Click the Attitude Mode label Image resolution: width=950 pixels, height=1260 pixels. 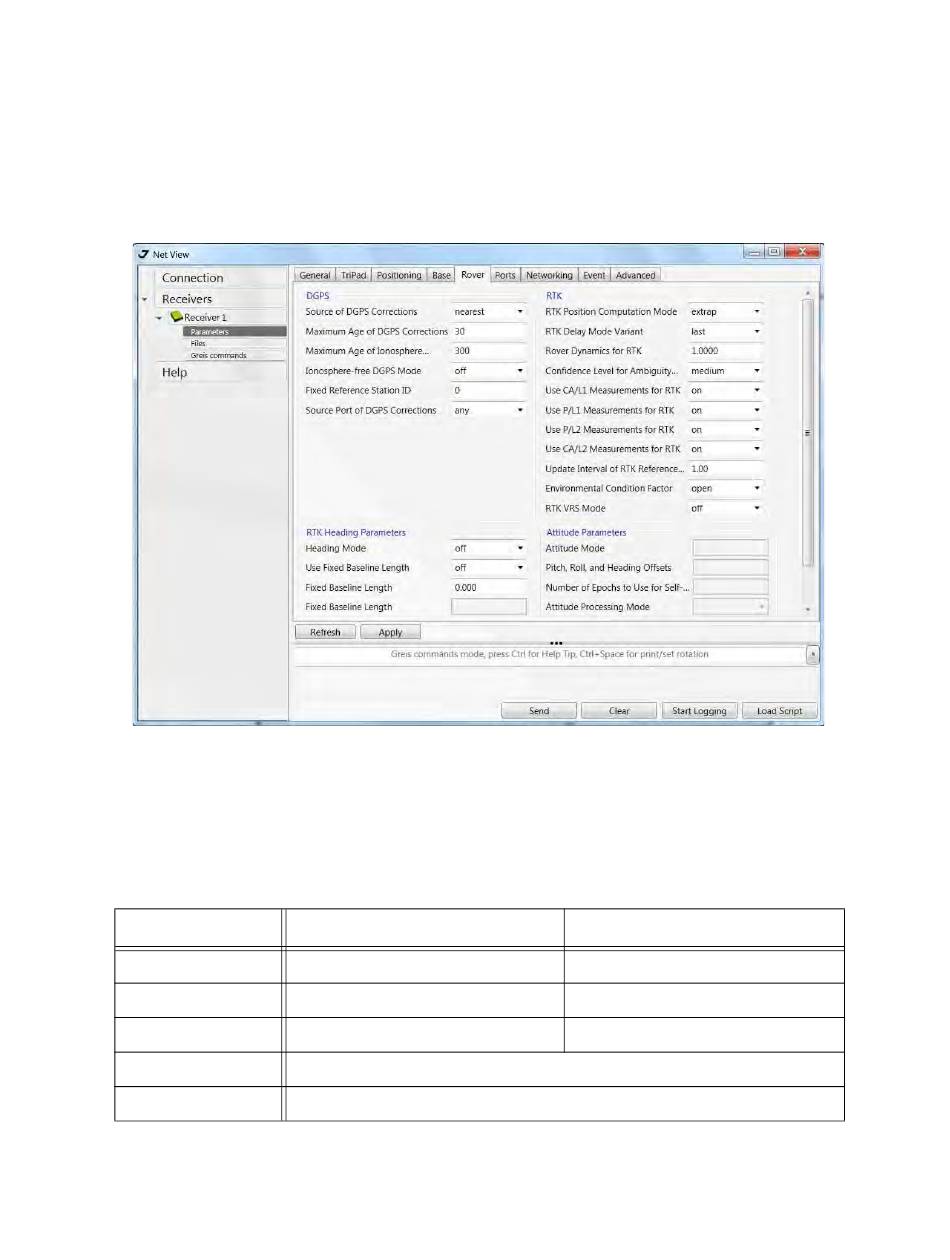click(574, 548)
